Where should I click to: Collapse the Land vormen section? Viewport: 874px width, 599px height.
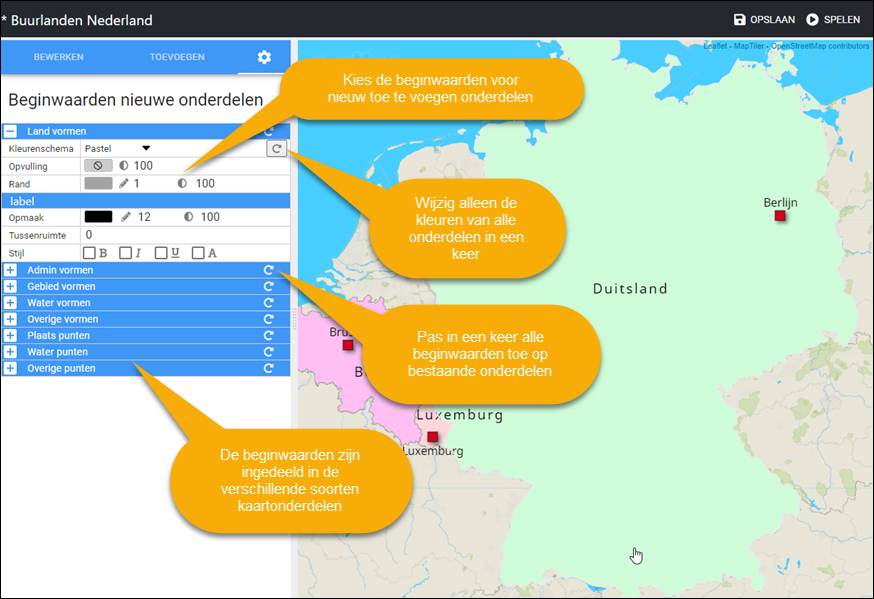pyautogui.click(x=10, y=131)
